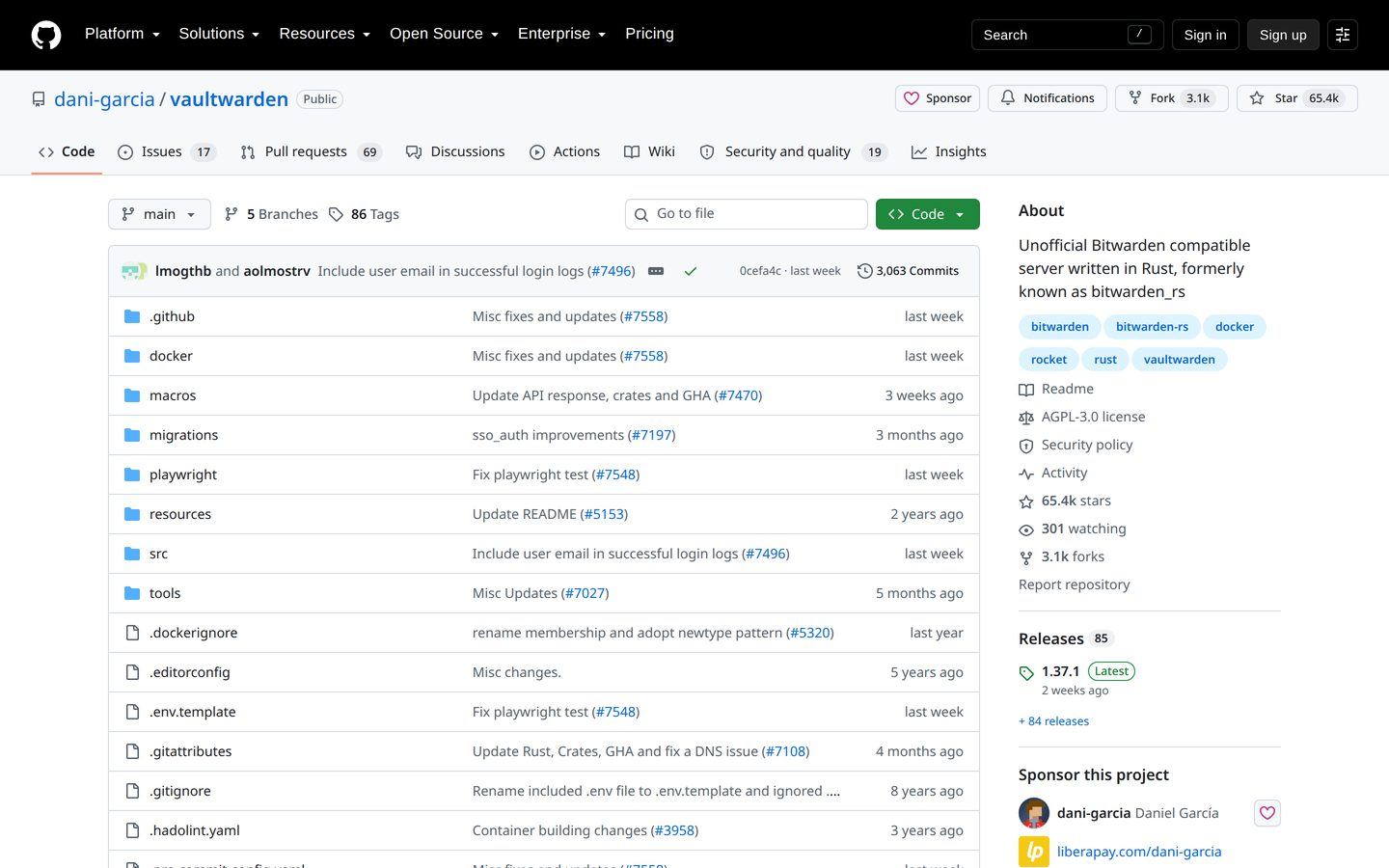
Task: Open the migrations folder icon
Action: pos(132,435)
